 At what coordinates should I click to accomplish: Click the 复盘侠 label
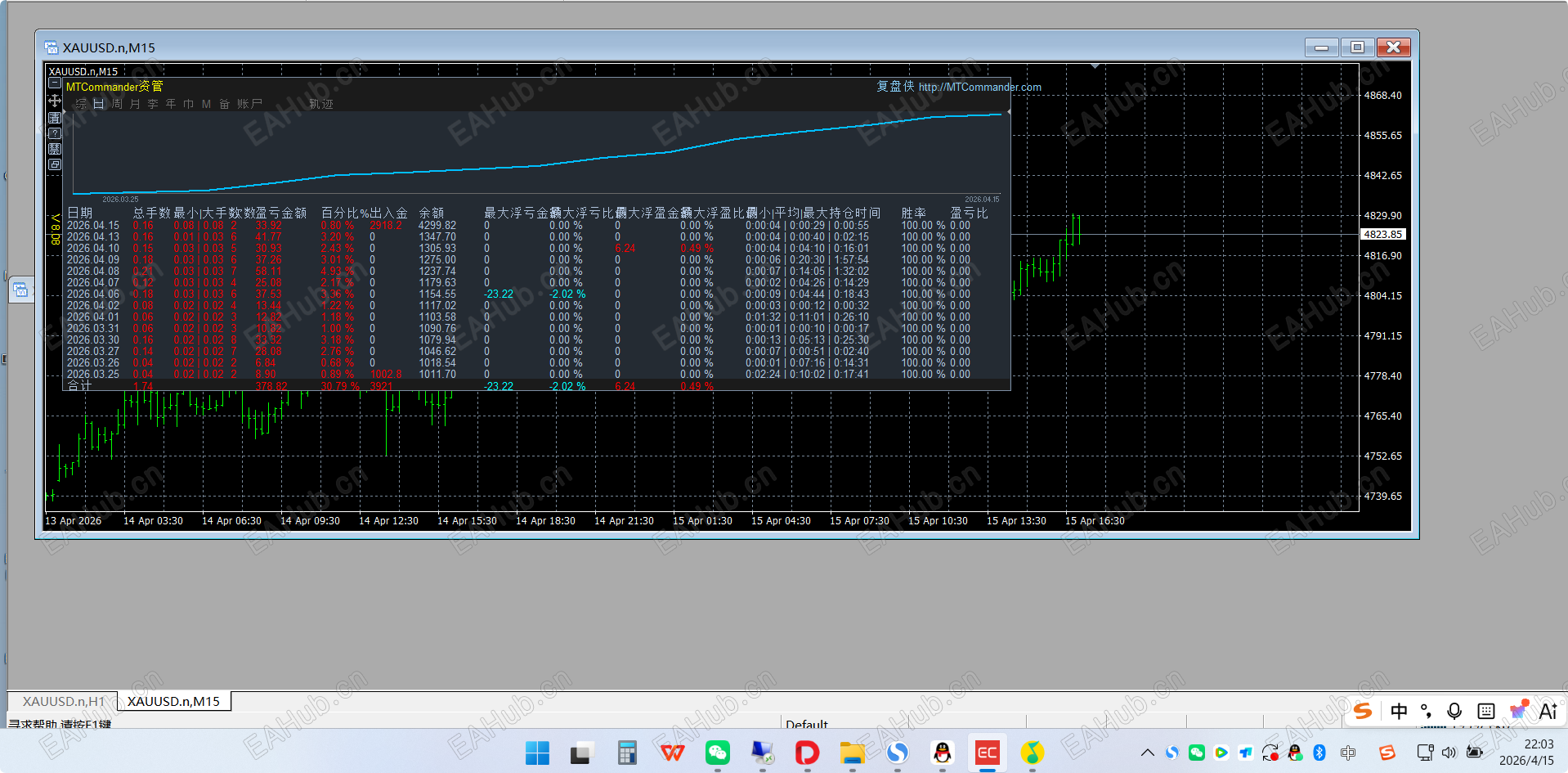click(895, 87)
